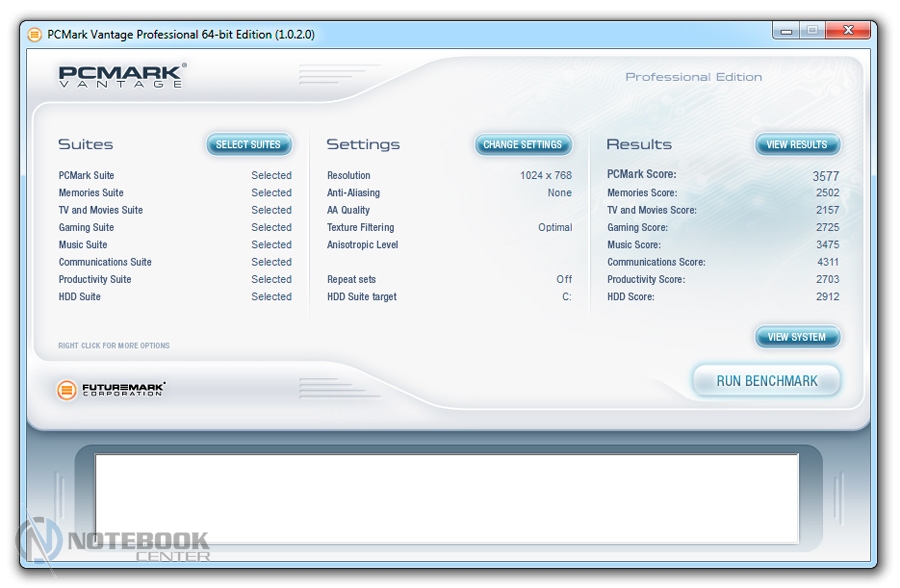Toggle the HDD Suite selection
Image resolution: width=900 pixels, height=588 pixels.
[271, 297]
